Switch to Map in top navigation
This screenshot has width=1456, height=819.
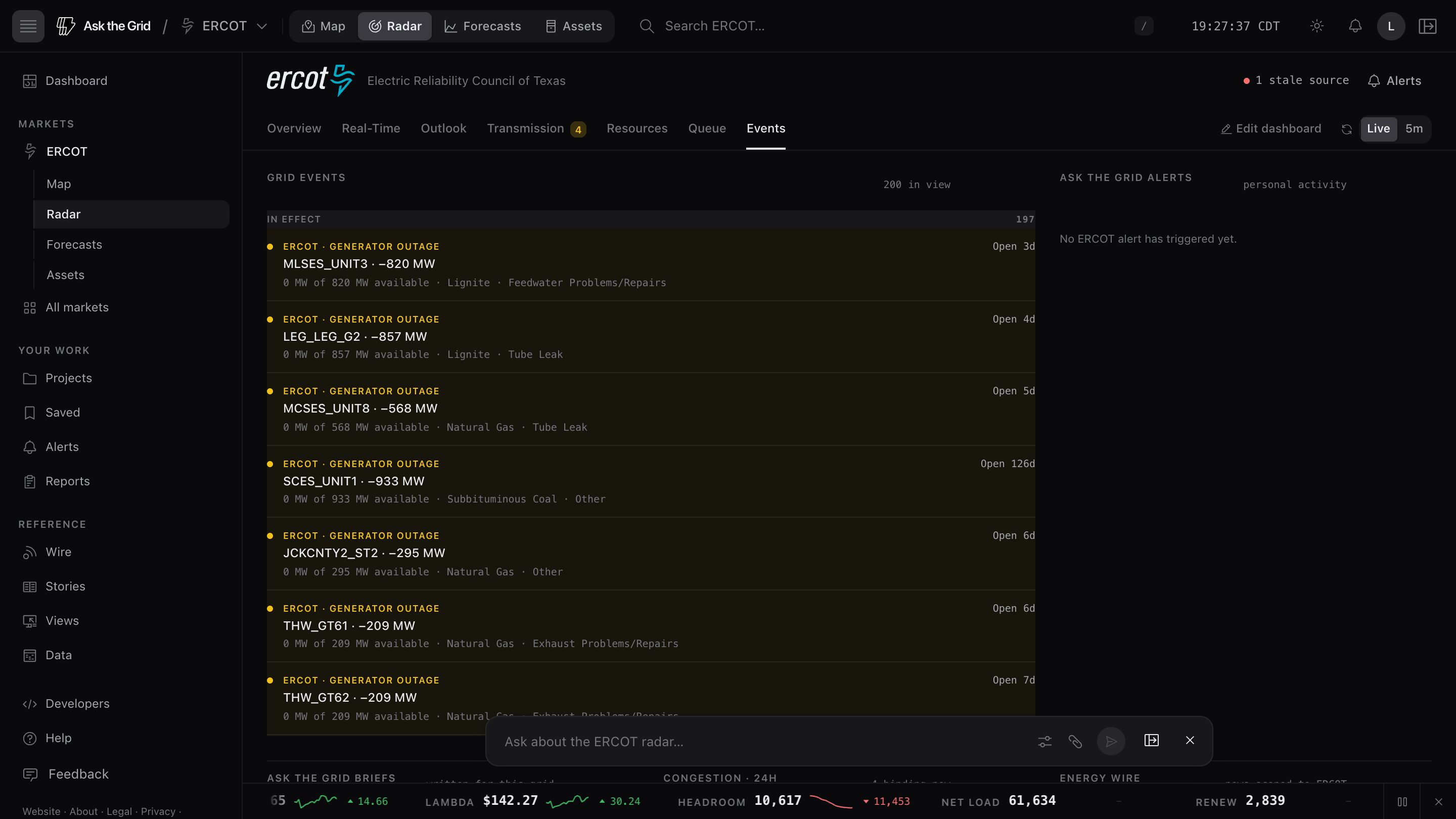(x=324, y=26)
